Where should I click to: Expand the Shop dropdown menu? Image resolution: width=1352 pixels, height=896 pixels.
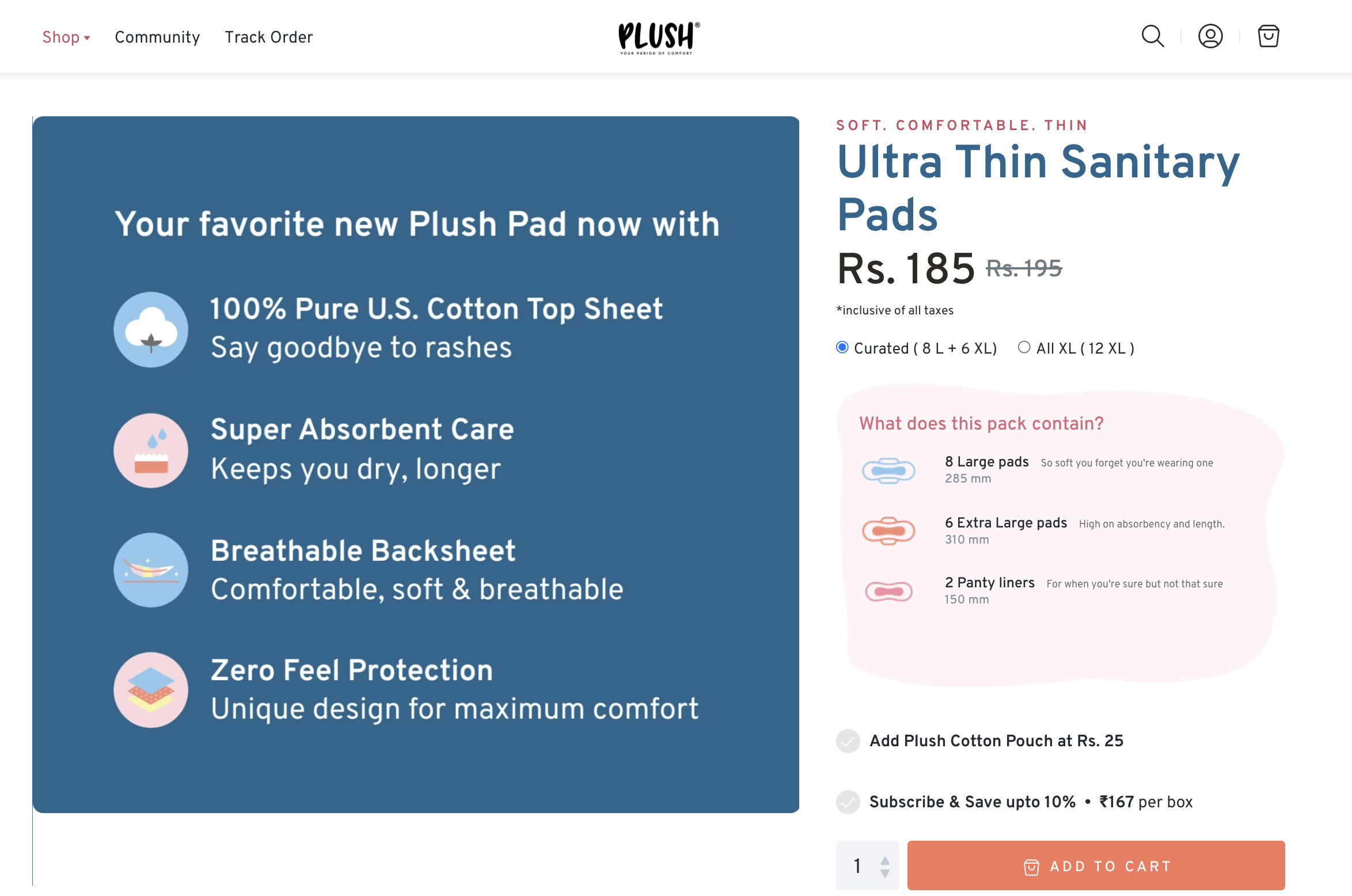pyautogui.click(x=66, y=37)
